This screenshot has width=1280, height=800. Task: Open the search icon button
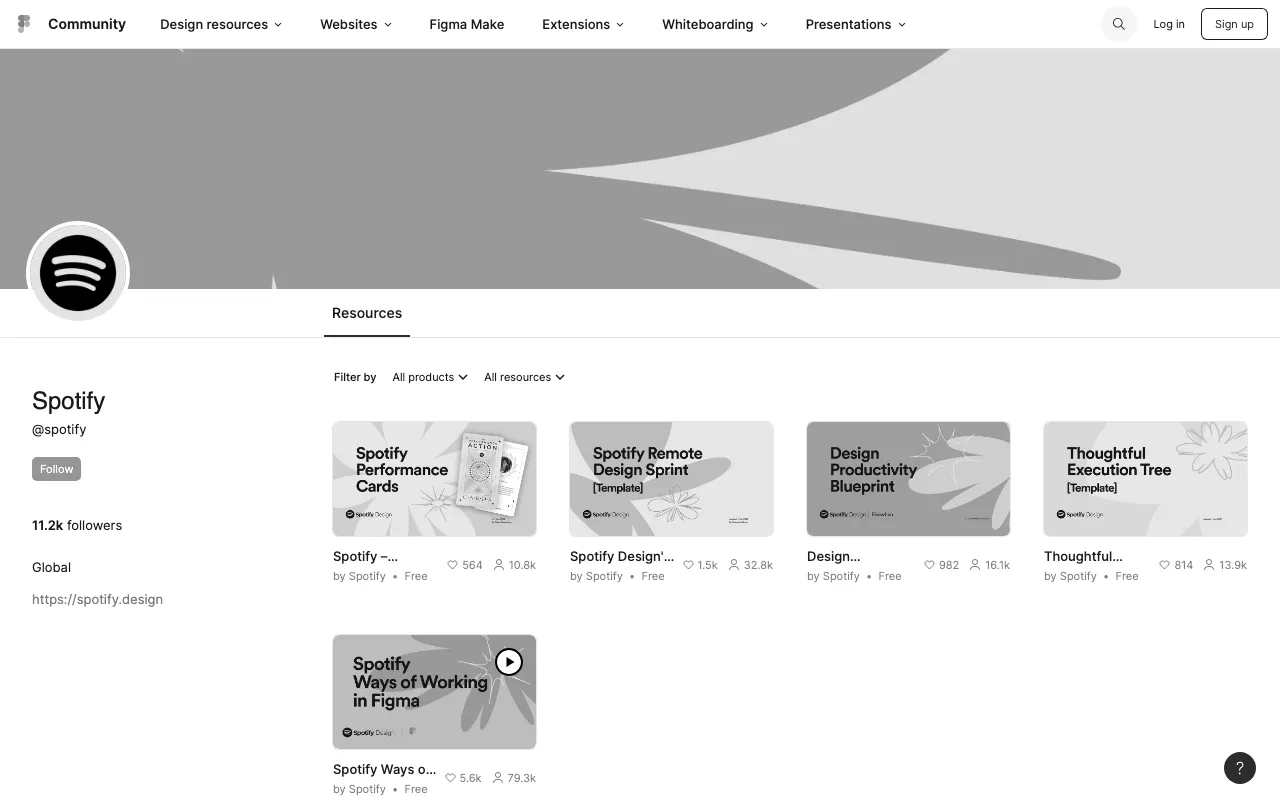(1119, 24)
